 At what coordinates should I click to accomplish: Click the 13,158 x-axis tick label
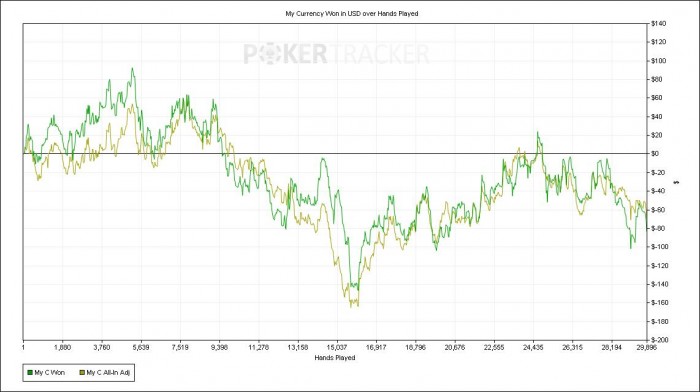click(x=298, y=347)
